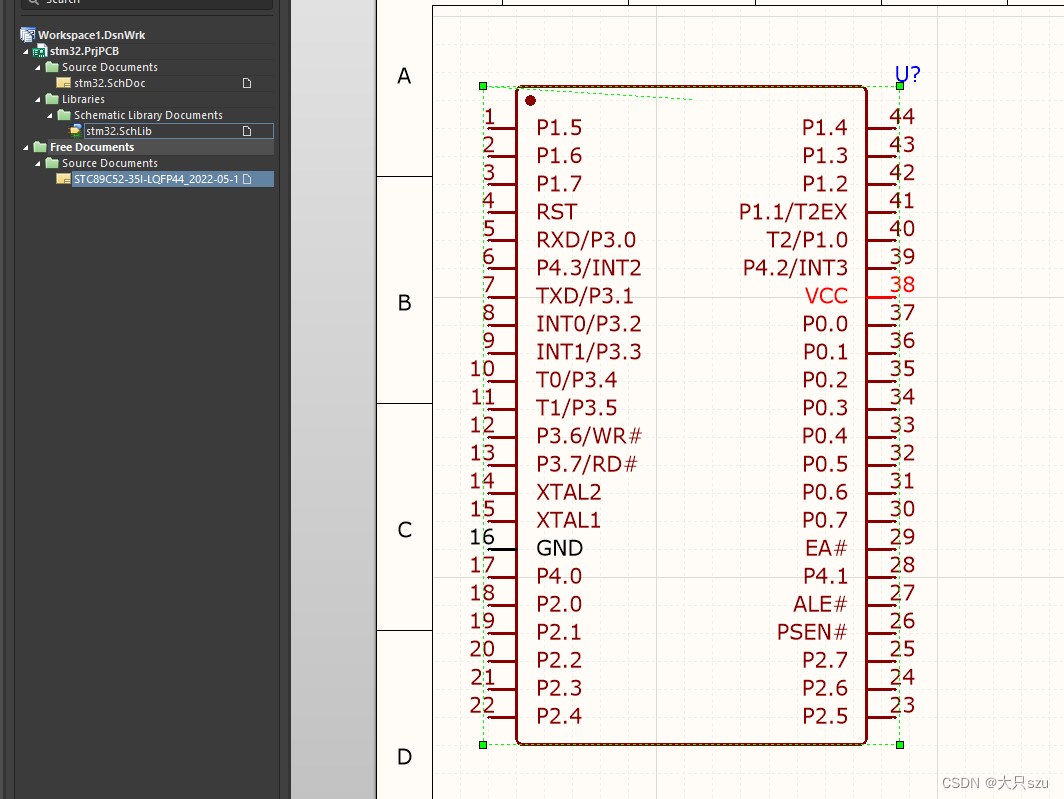Viewport: 1064px width, 799px height.
Task: Click the U? designator label
Action: pos(907,73)
